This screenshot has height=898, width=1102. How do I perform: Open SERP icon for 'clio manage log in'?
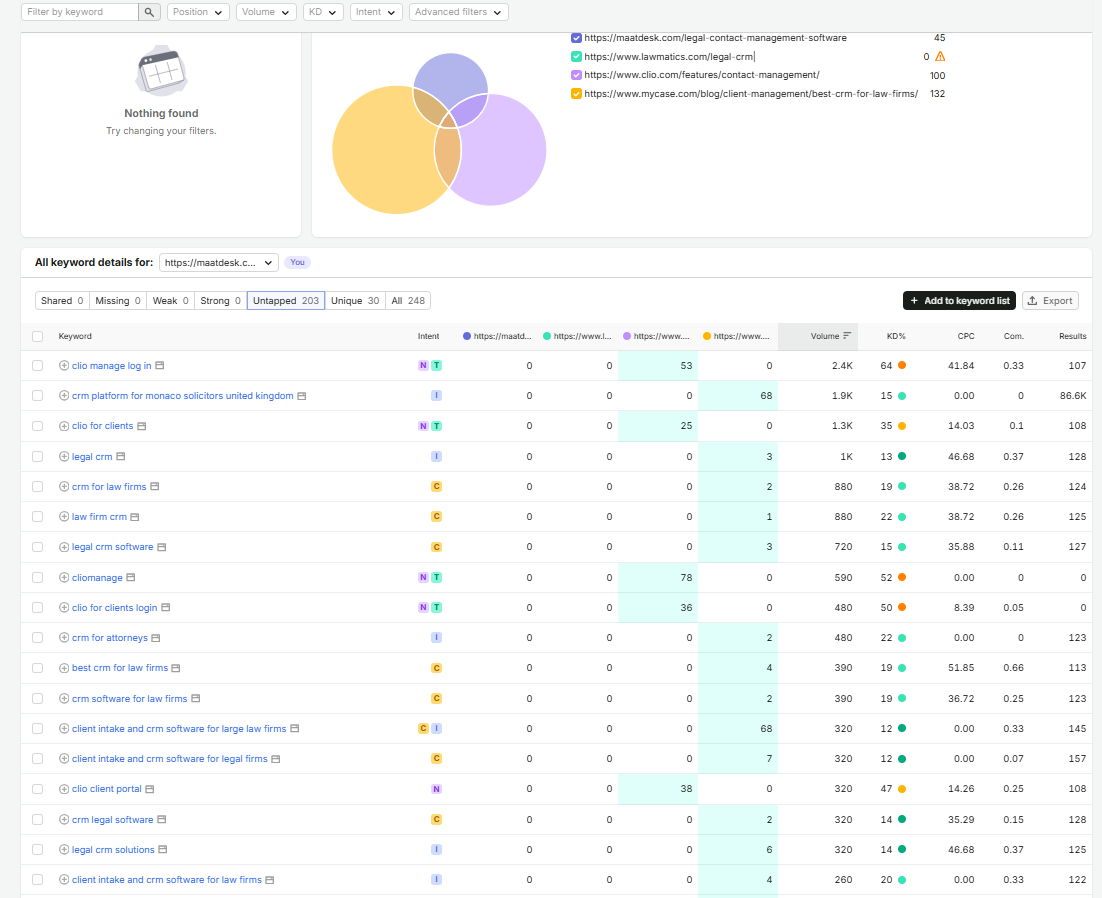[160, 365]
